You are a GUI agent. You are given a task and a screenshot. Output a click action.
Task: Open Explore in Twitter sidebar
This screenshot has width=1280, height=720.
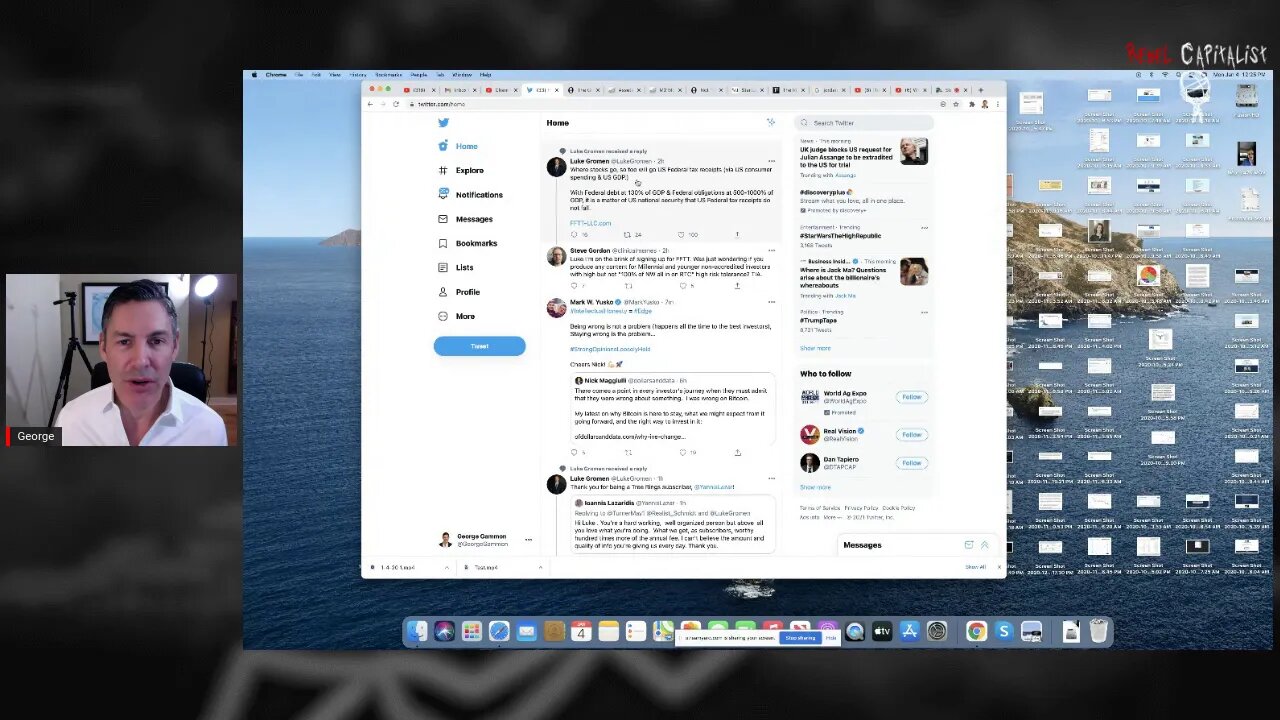pyautogui.click(x=461, y=170)
